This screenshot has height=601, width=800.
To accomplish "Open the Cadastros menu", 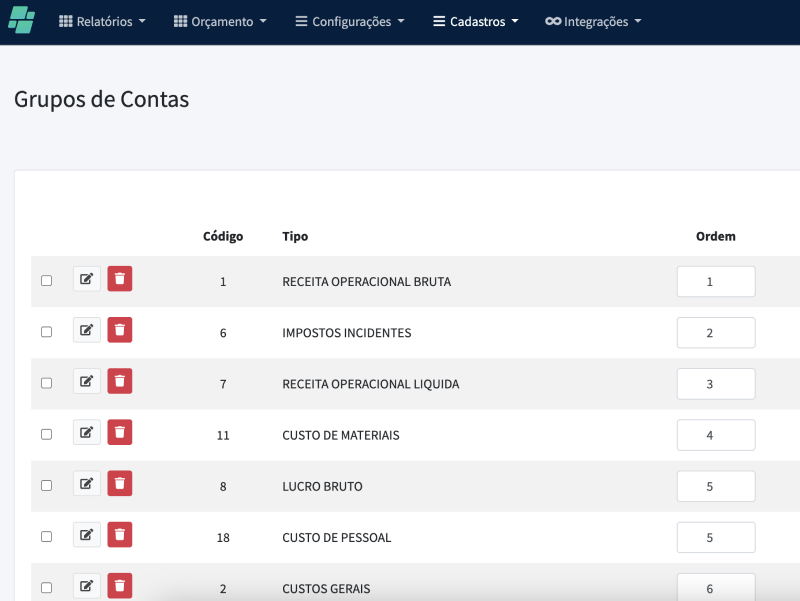I will [476, 21].
